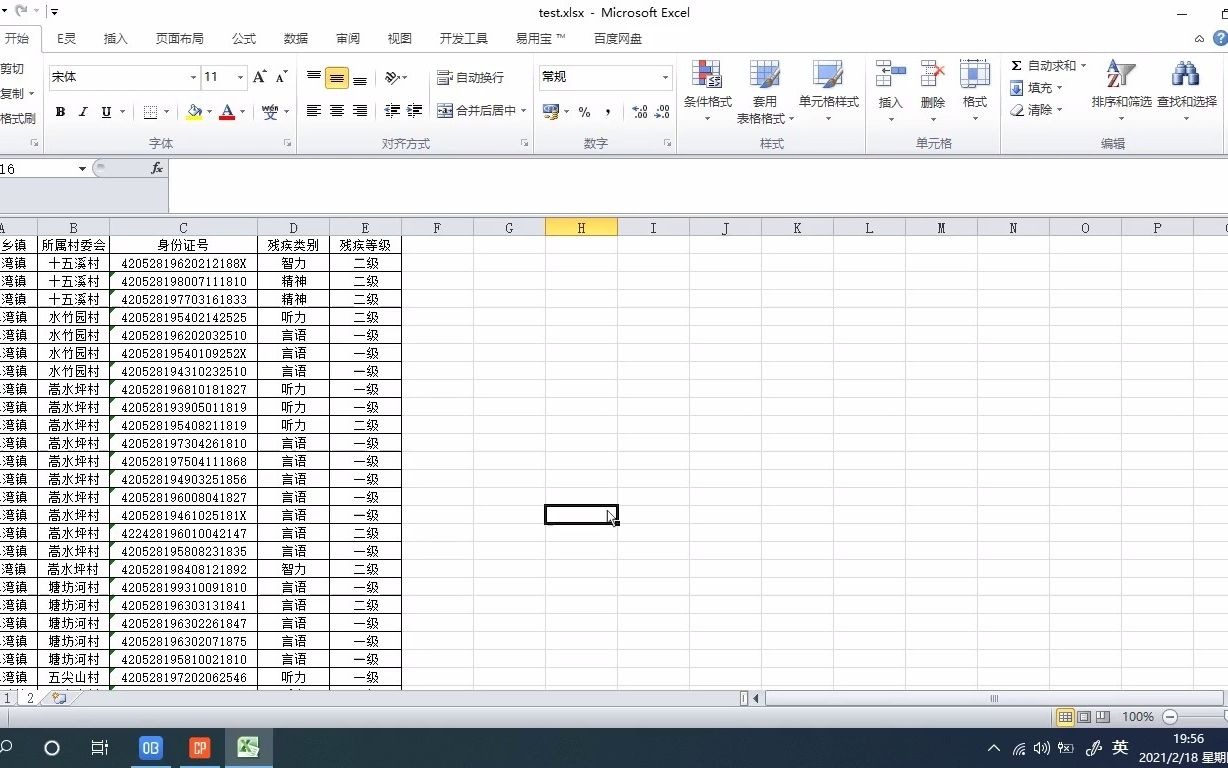Screen dimensions: 1228x768
Task: Click the text orientation icon
Action: [393, 77]
